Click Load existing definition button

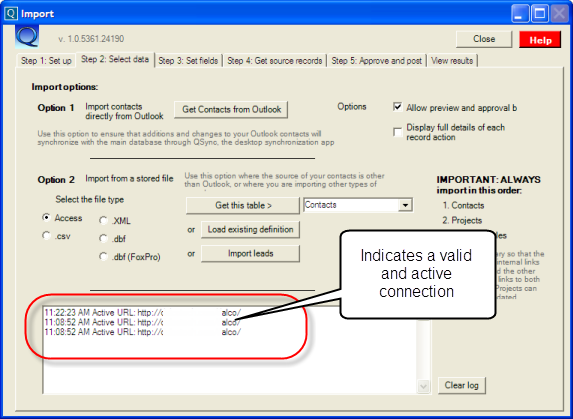tap(250, 229)
